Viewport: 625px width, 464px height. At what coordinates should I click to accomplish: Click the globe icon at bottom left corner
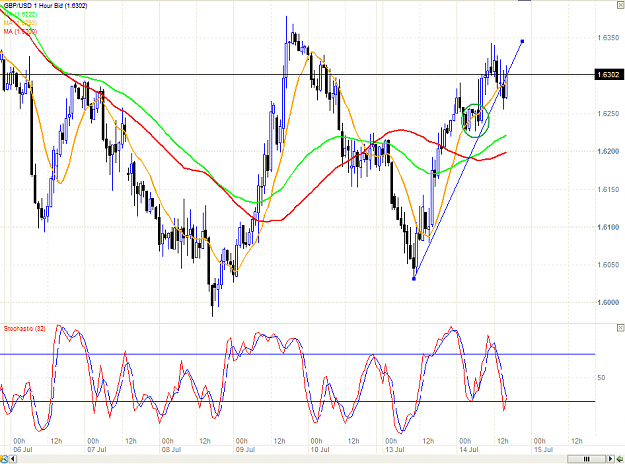point(4,459)
